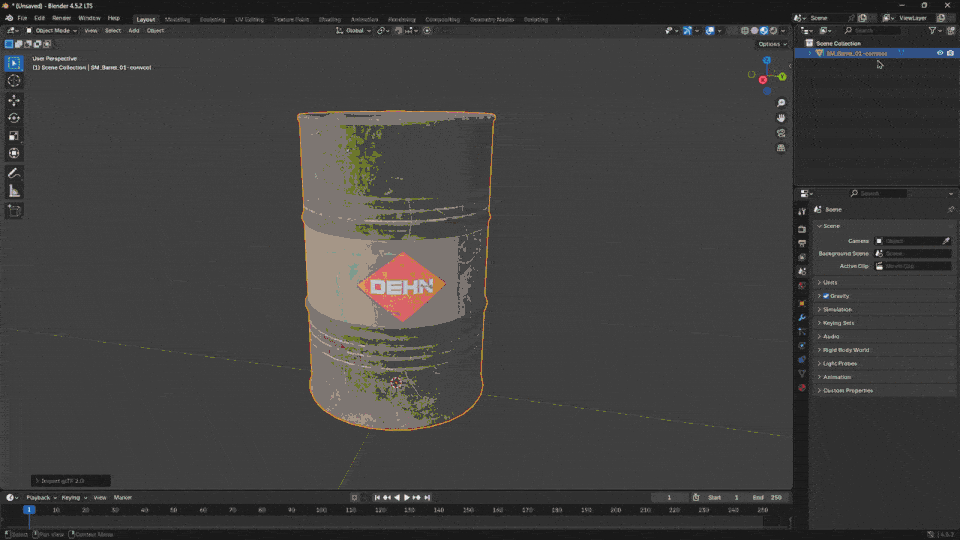Open the viewport Add menu
Image resolution: width=960 pixels, height=540 pixels.
[133, 31]
